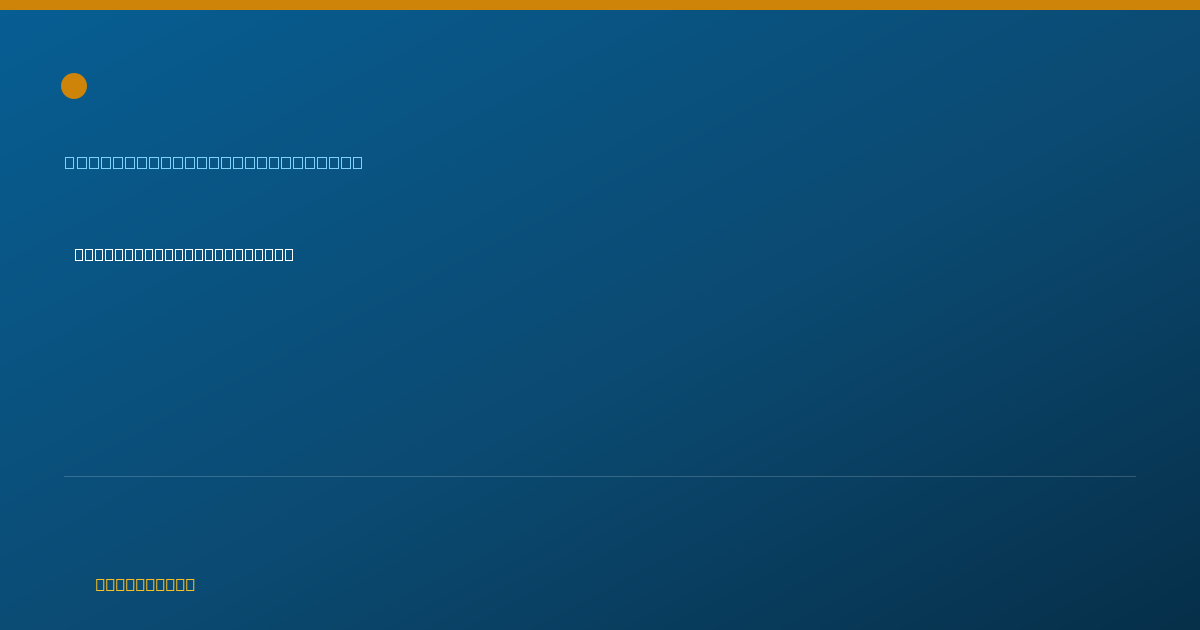Click the first glyph of white text line
The width and height of the screenshot is (1200, 630).
(x=79, y=254)
